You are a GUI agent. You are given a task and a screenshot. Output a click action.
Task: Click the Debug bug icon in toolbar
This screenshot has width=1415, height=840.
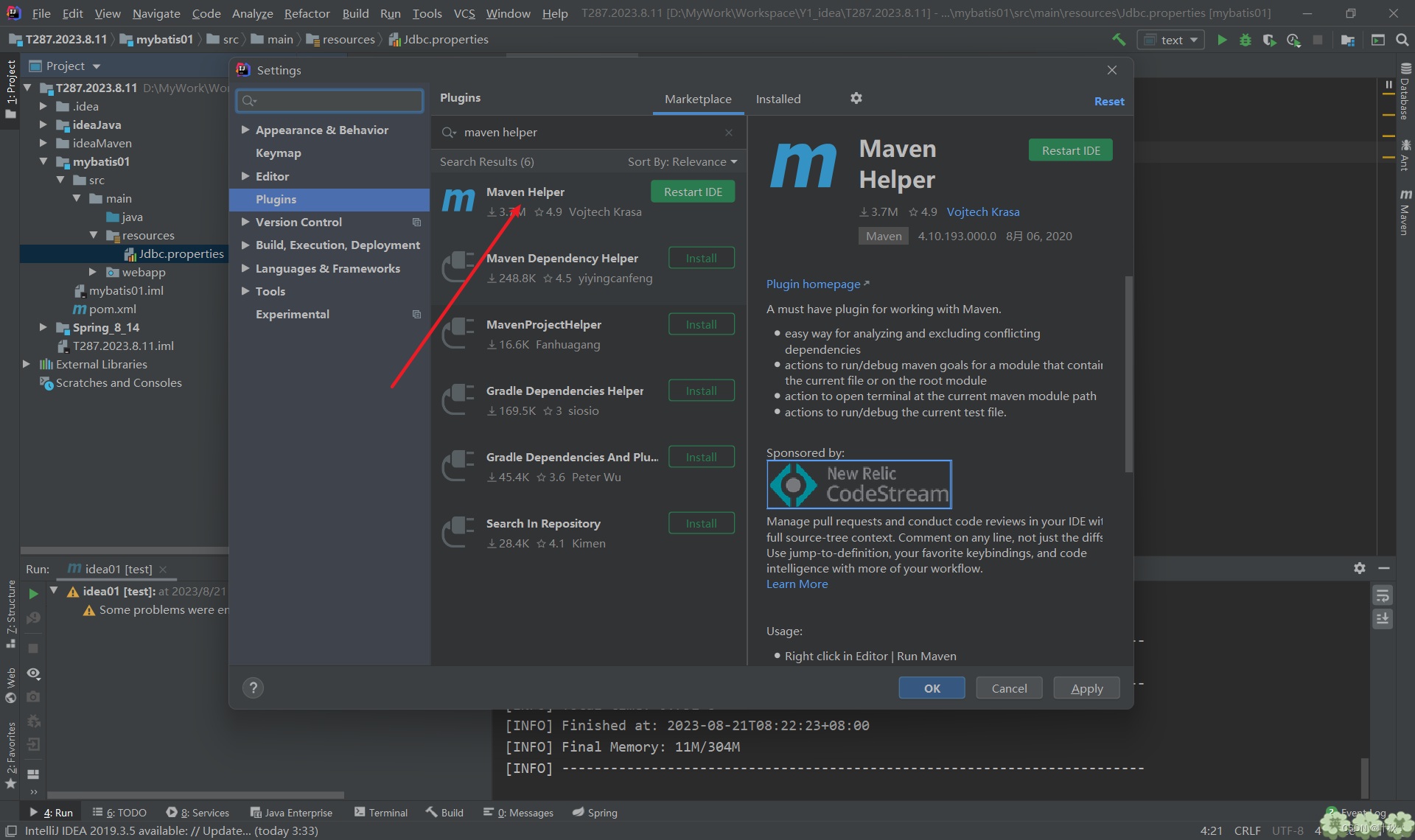(1245, 40)
